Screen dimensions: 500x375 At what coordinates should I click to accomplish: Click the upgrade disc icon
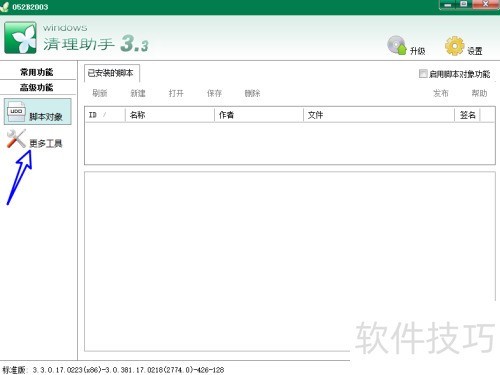397,45
